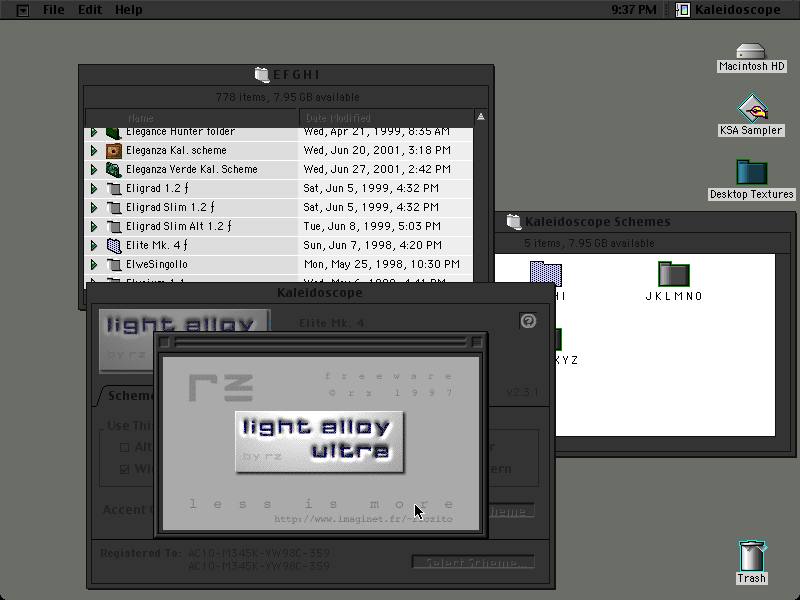Click the 778 items, 7.95 GB available text

point(287,97)
